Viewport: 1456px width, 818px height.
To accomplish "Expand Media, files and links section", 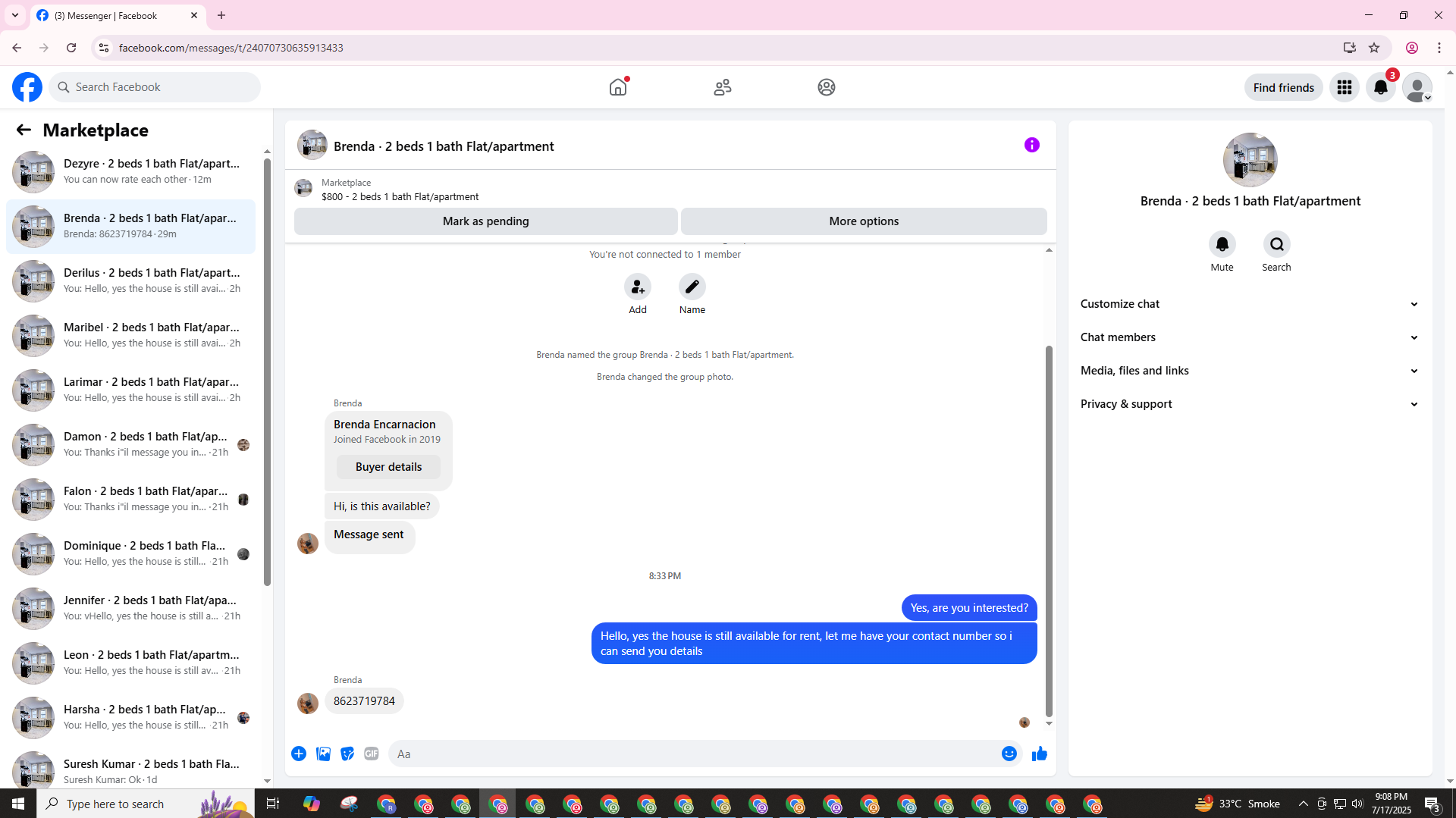I will tap(1250, 371).
